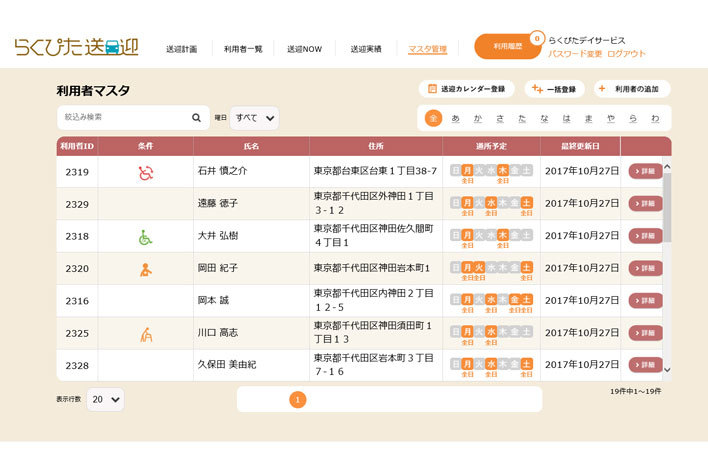Click the 住所 column header

(376, 146)
